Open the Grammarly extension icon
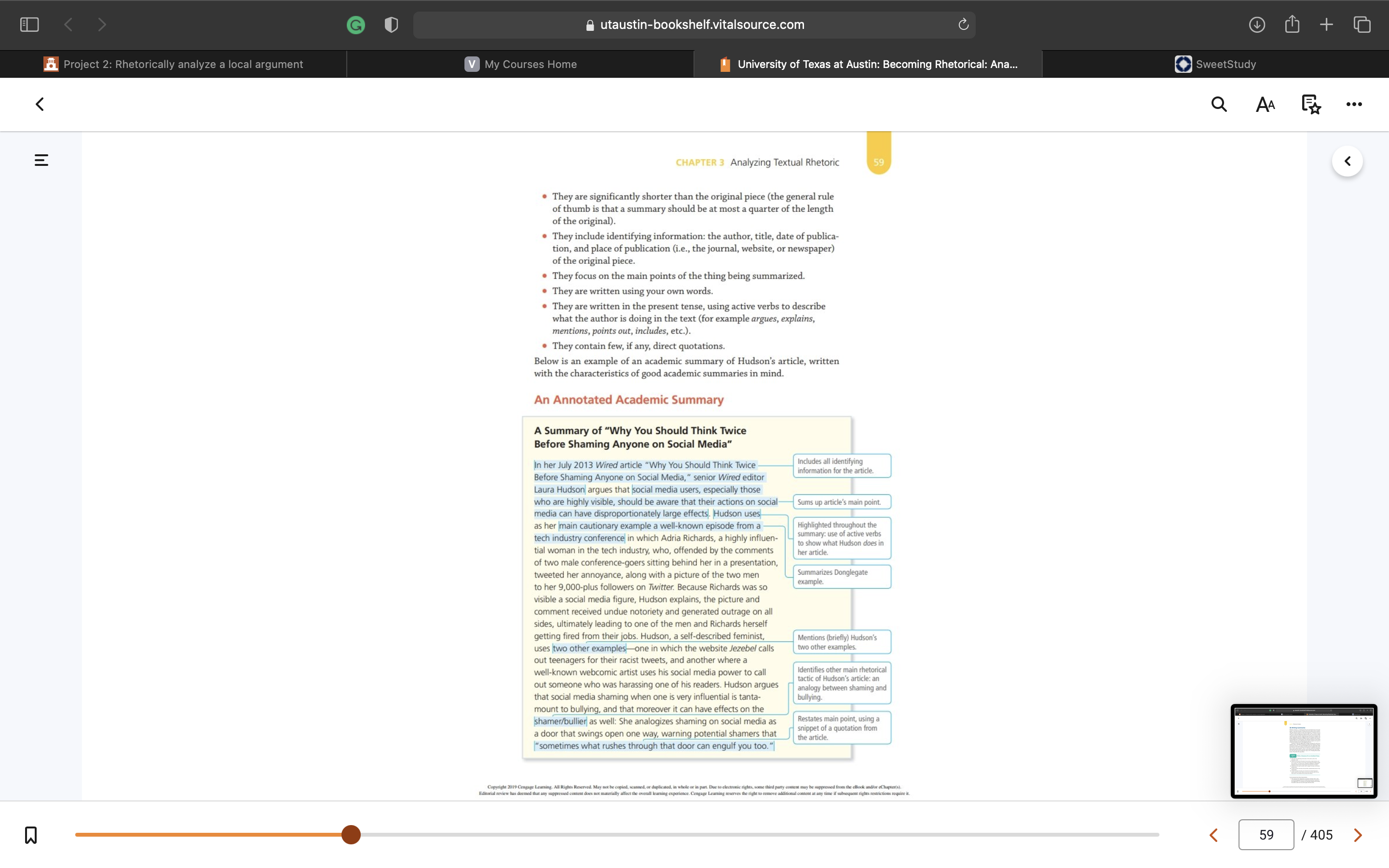Image resolution: width=1389 pixels, height=868 pixels. click(356, 25)
